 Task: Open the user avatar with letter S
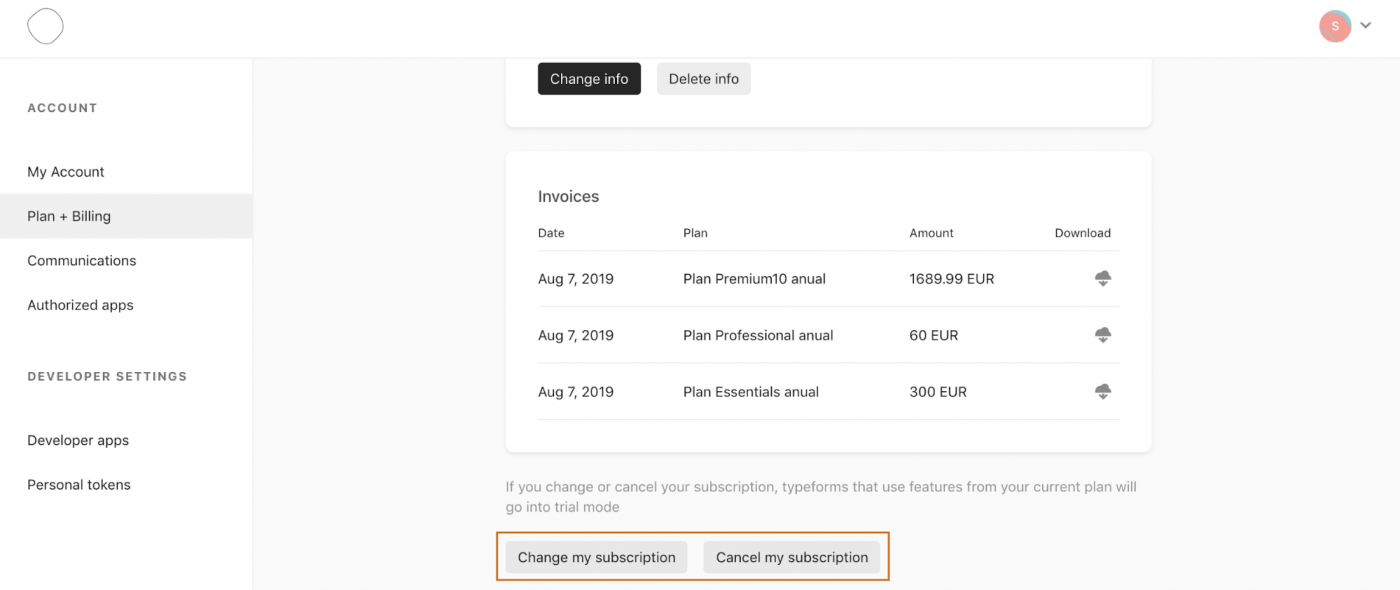point(1335,26)
